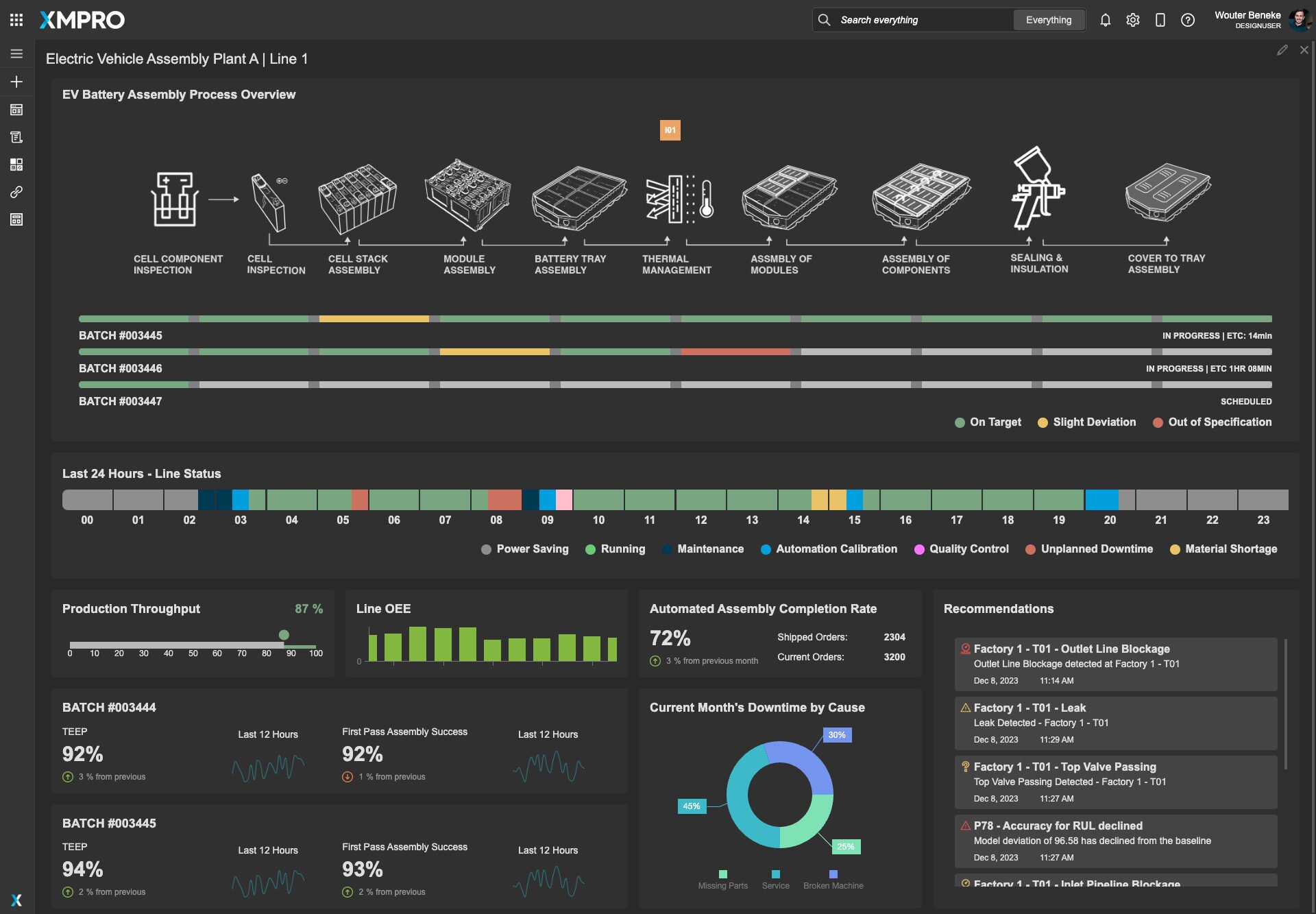Click the mobile device icon
Image resolution: width=1316 pixels, height=914 pixels.
(x=1160, y=20)
